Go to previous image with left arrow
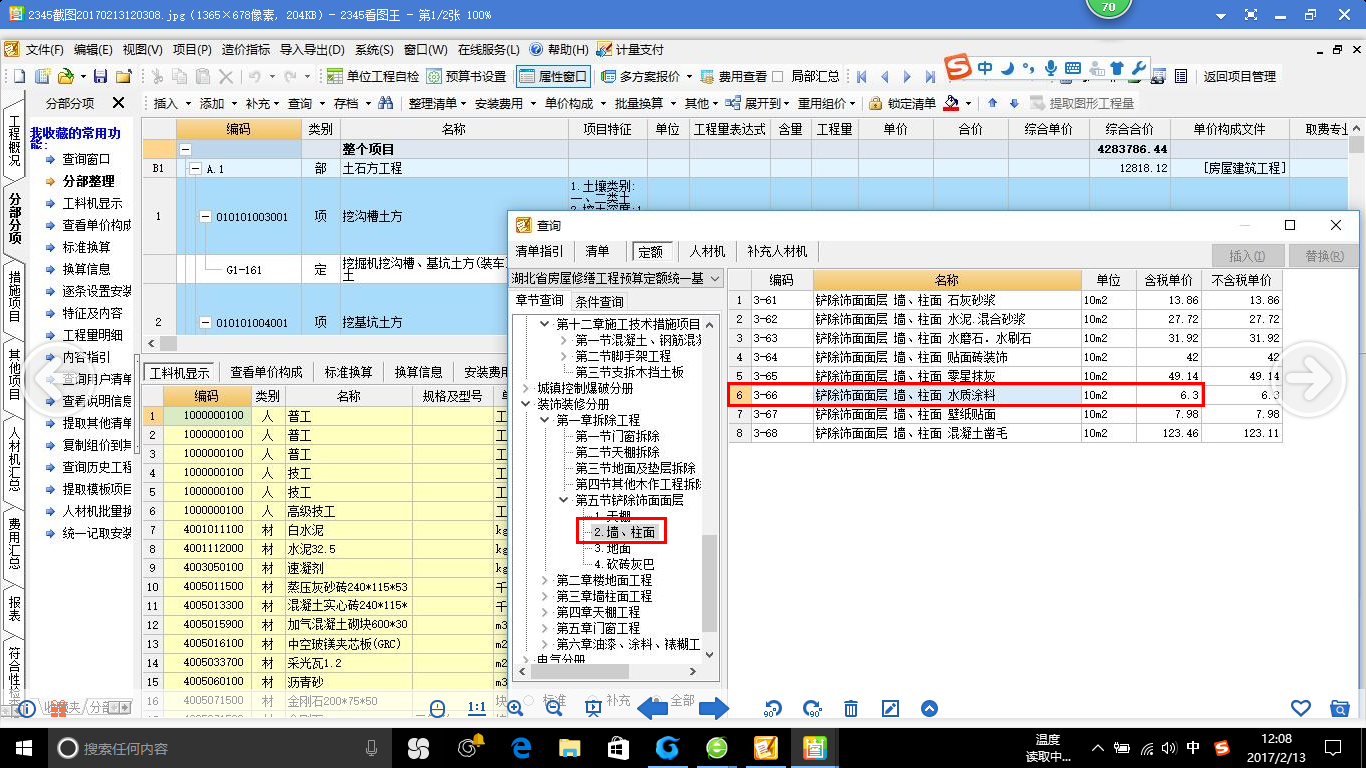Screen dimensions: 1366x768 (x=653, y=708)
